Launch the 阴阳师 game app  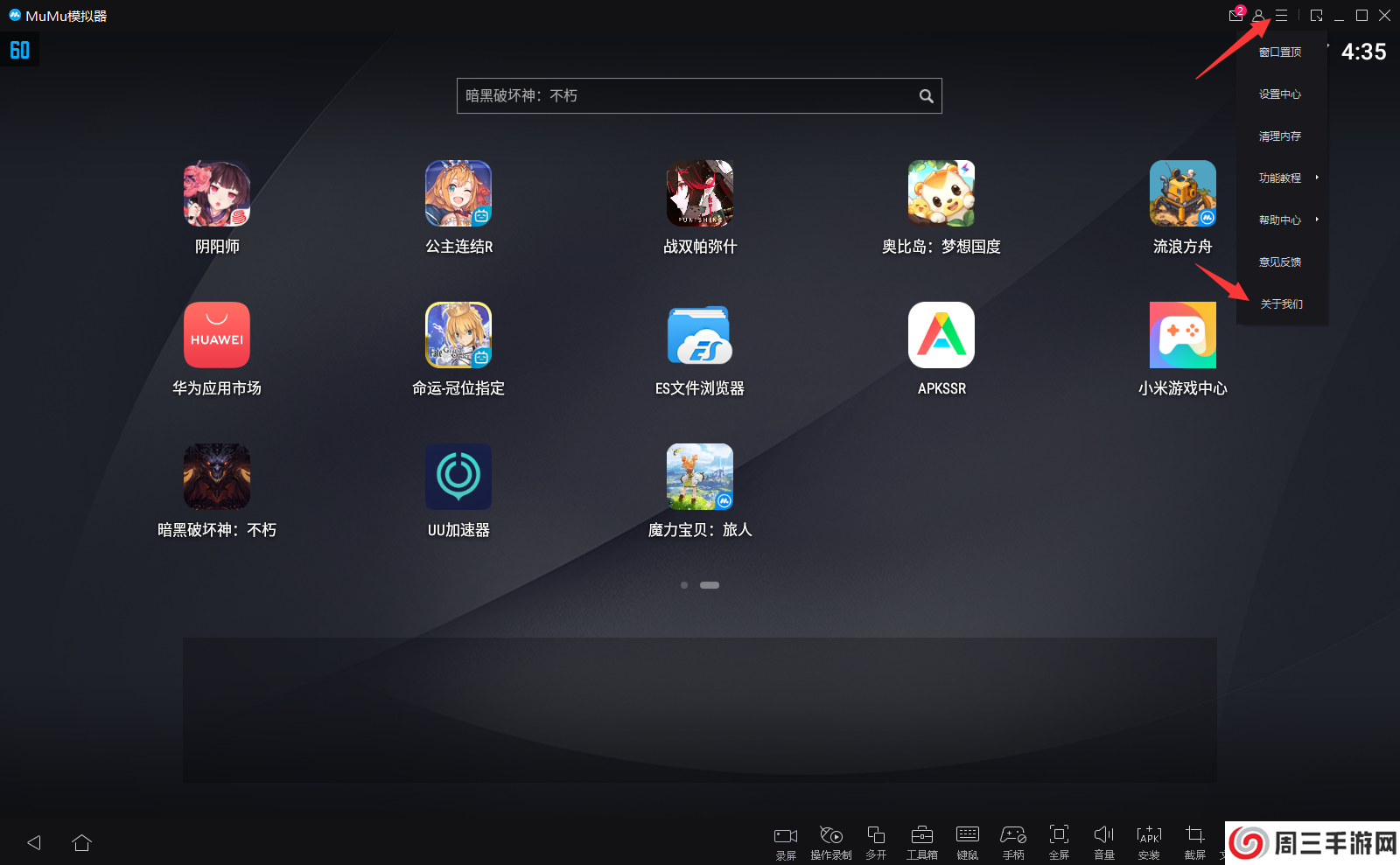click(x=217, y=194)
